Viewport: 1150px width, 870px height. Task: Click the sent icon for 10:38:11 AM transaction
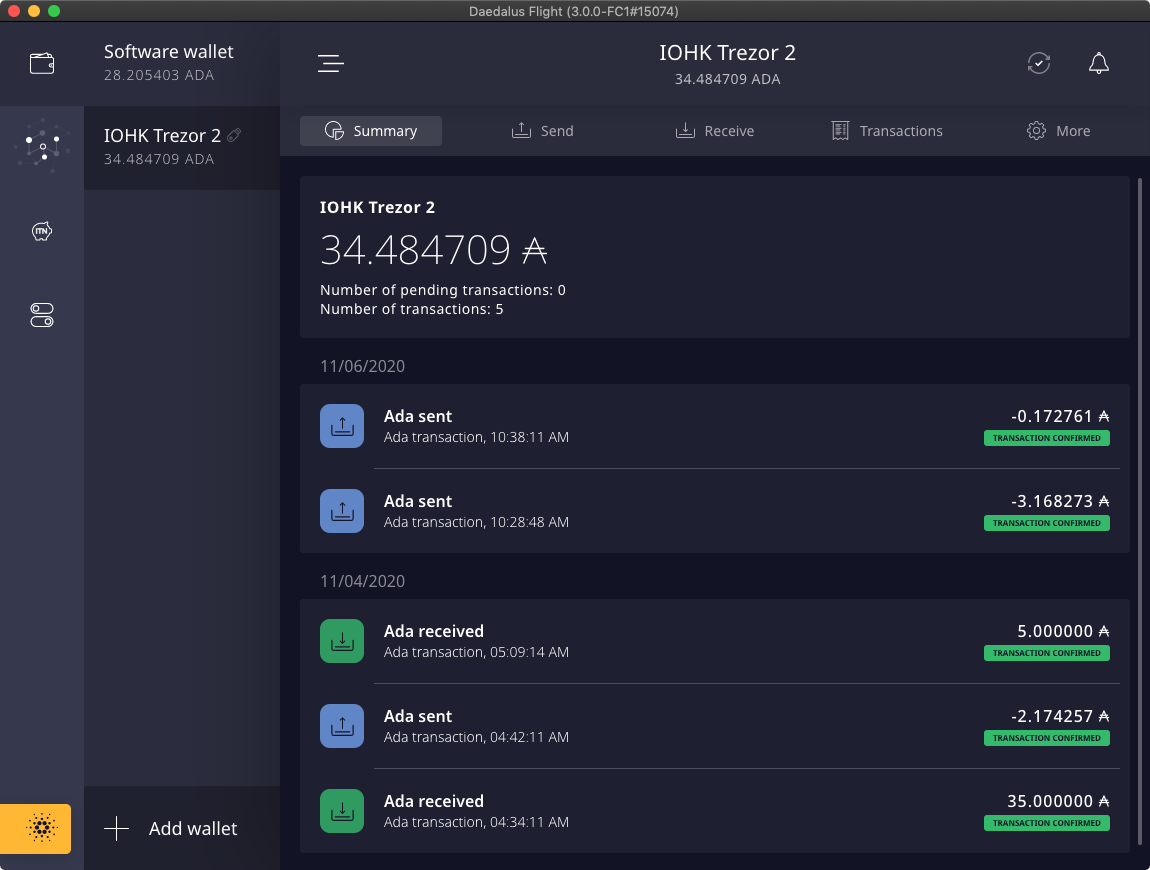(x=342, y=426)
